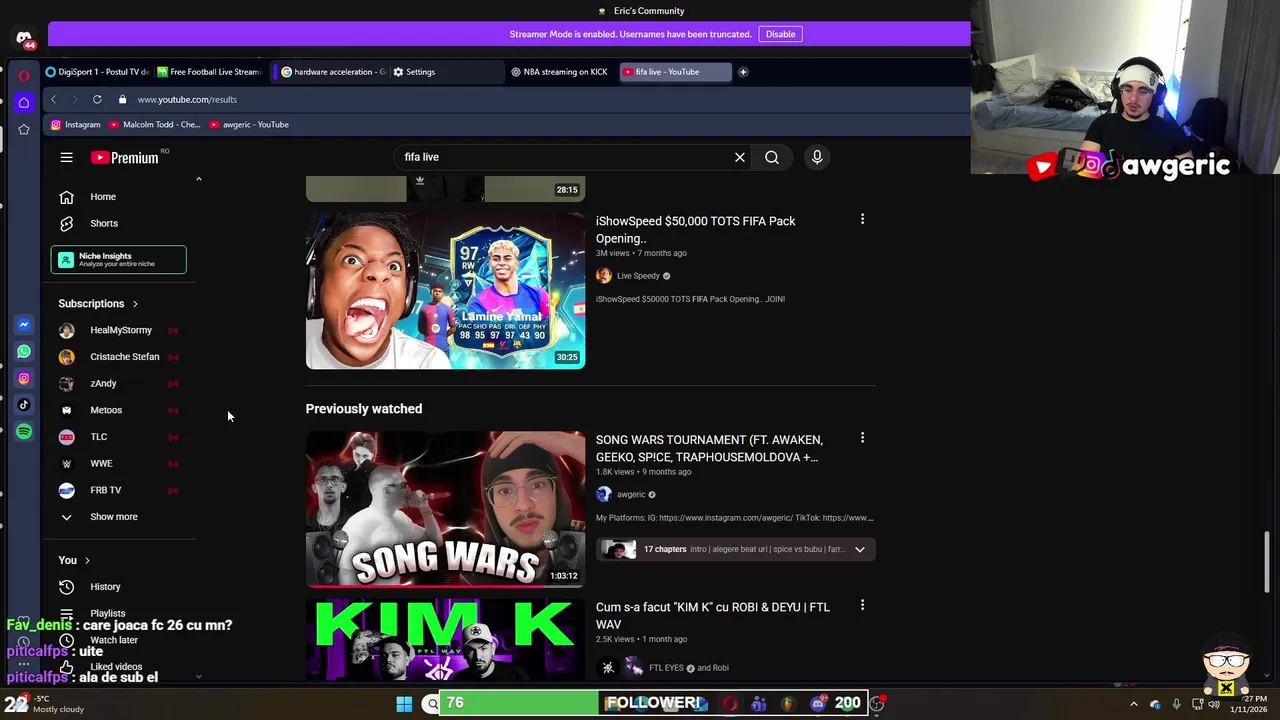Reload the current page

tap(97, 99)
